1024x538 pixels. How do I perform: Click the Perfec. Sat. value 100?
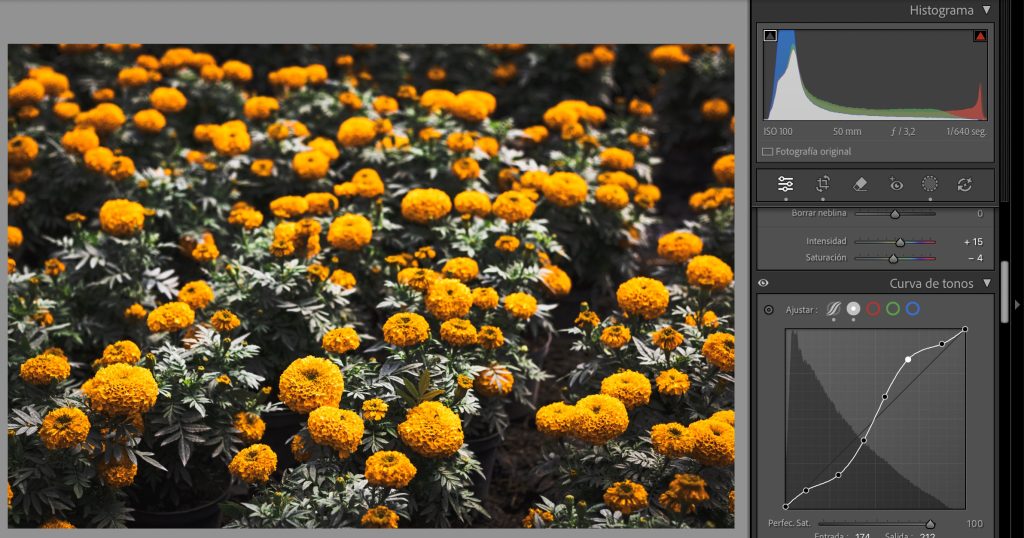tap(974, 524)
